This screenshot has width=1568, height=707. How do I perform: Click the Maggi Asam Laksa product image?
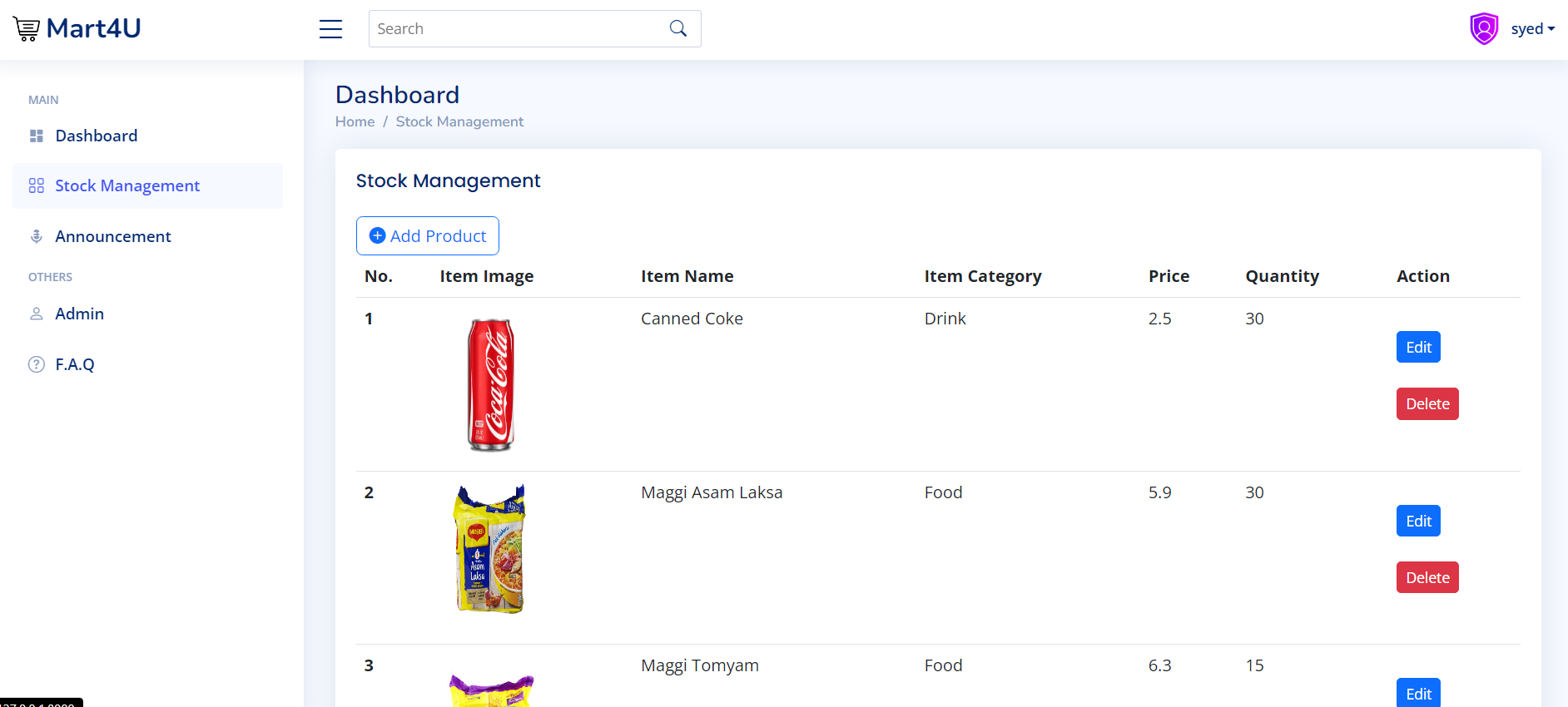(491, 550)
